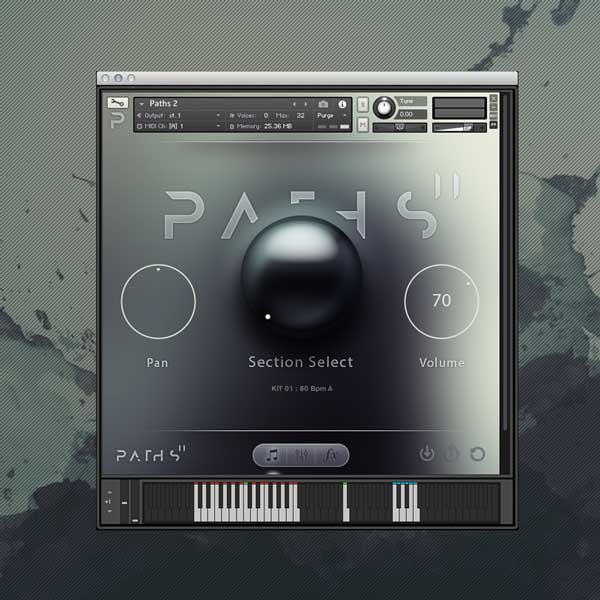The image size is (600, 600).
Task: Click the middle dimmed round icon
Action: pos(452,454)
